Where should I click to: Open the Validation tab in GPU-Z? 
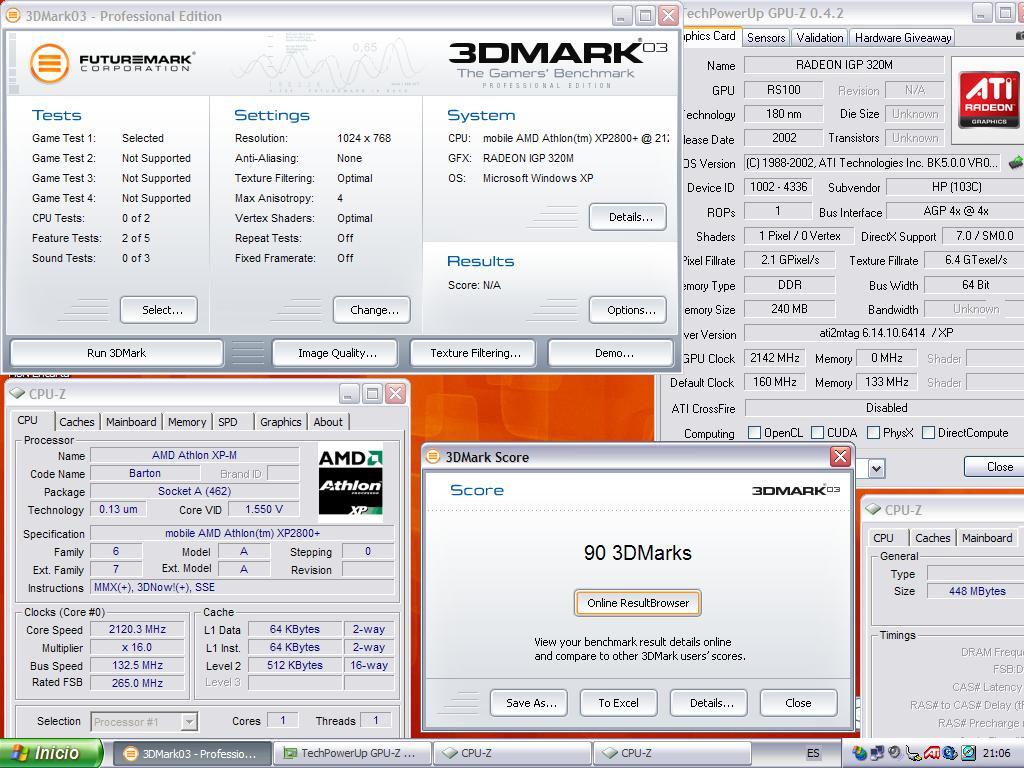tap(820, 38)
